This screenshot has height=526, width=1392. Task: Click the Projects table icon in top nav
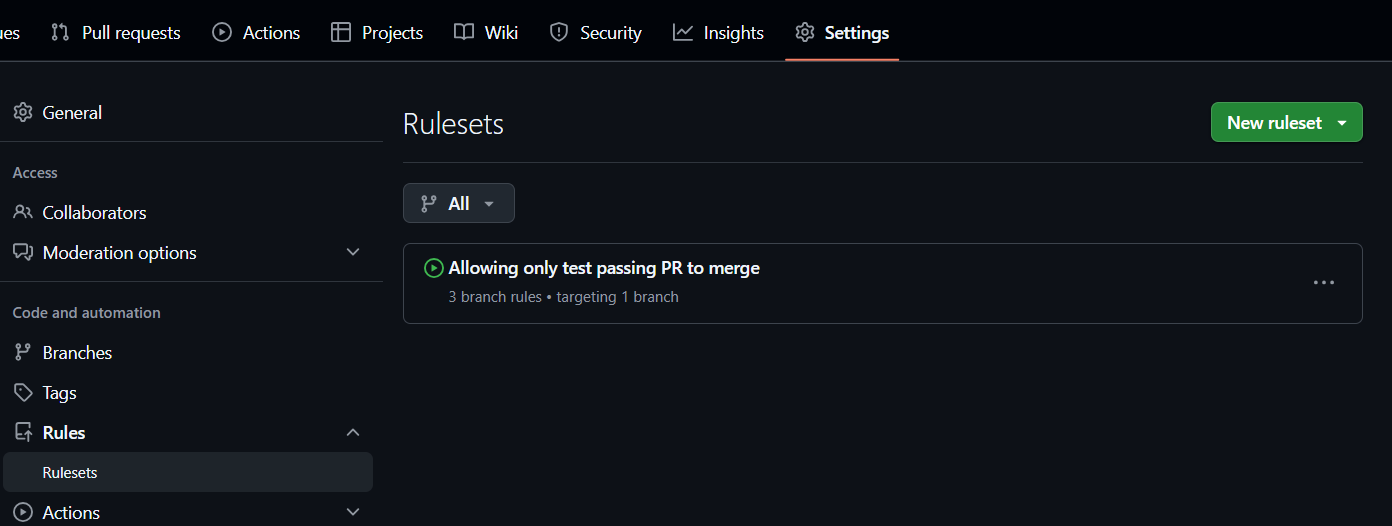341,33
